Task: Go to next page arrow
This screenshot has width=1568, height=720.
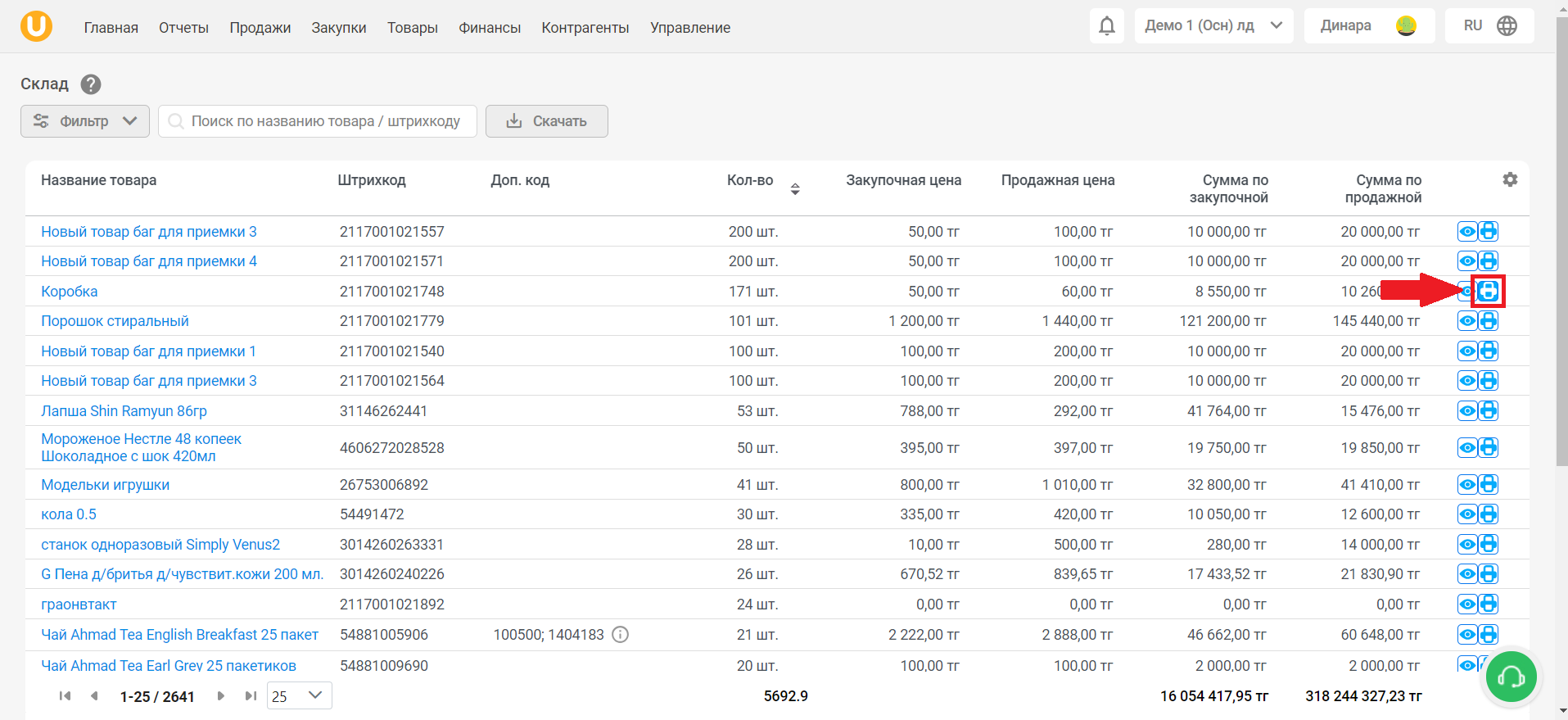Action: tap(220, 696)
